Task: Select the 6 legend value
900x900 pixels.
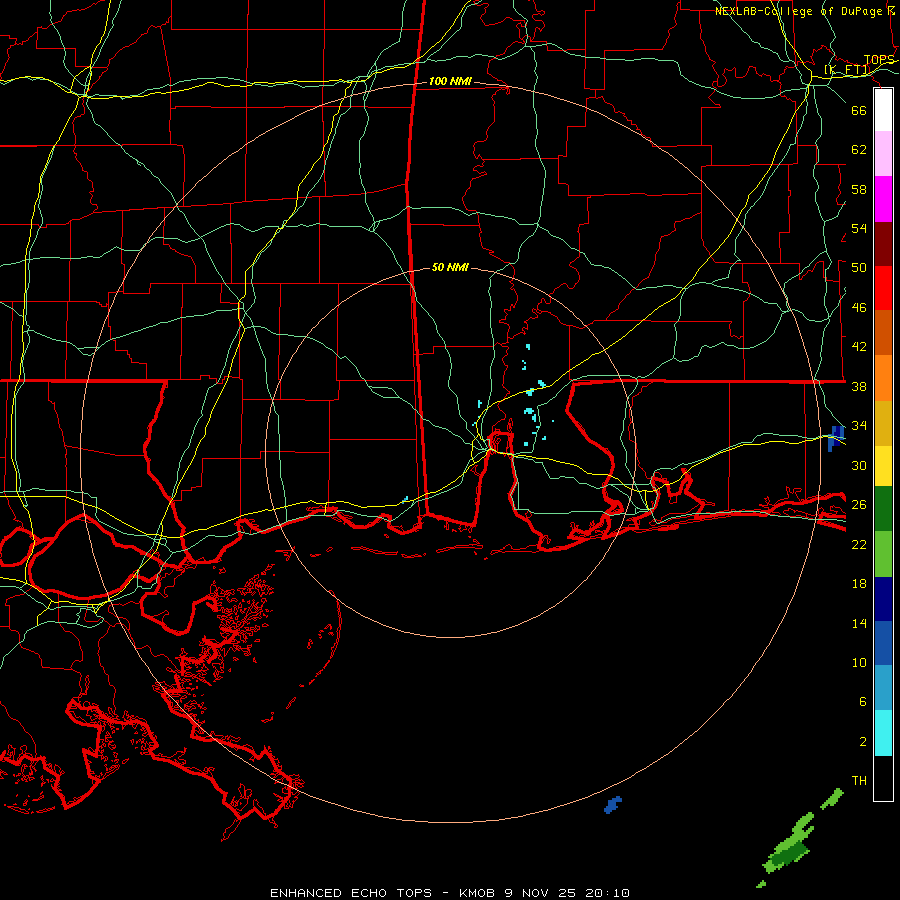Action: pyautogui.click(x=863, y=701)
